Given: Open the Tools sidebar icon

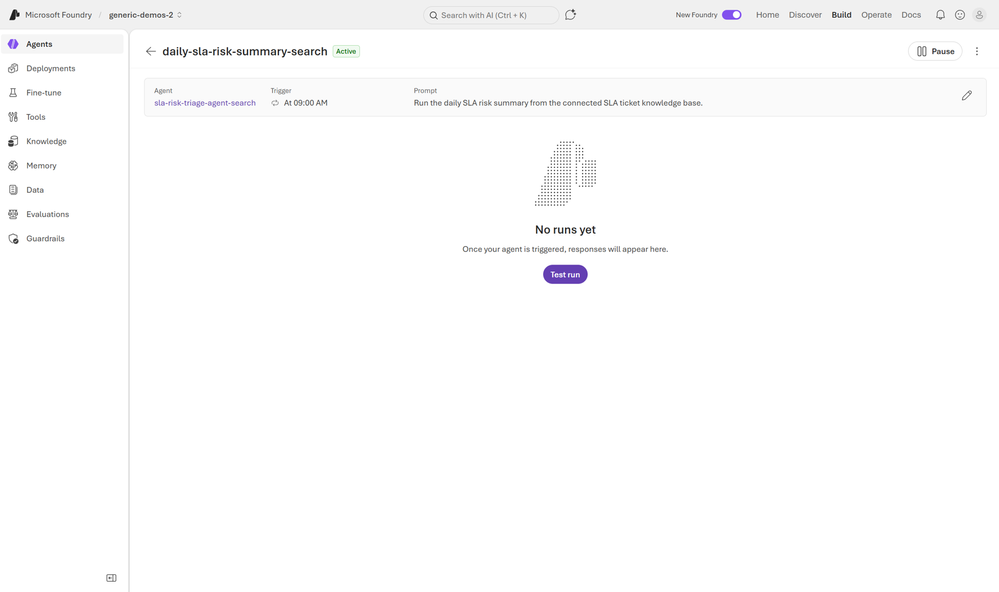Looking at the screenshot, I should (x=13, y=117).
